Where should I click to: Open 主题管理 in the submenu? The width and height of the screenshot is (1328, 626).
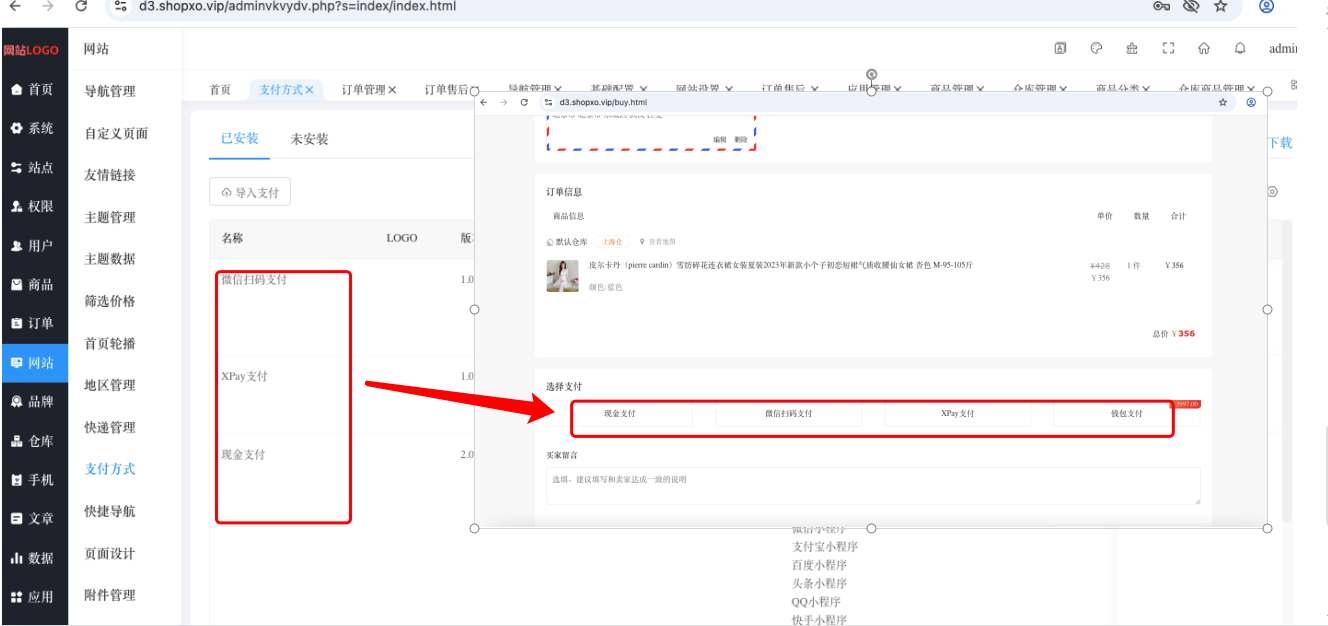click(110, 217)
